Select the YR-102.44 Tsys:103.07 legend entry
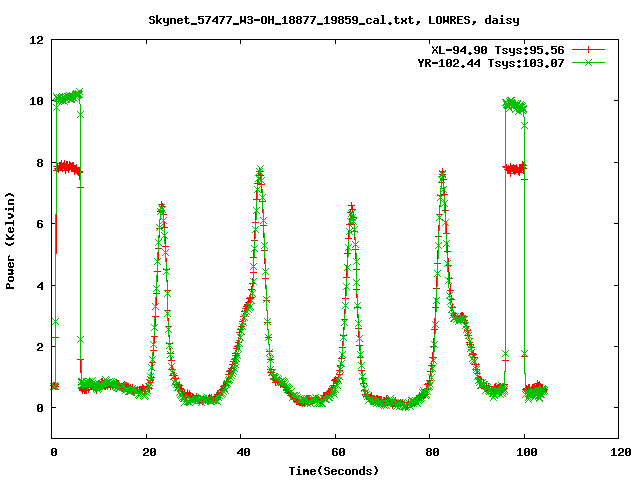 pos(491,63)
